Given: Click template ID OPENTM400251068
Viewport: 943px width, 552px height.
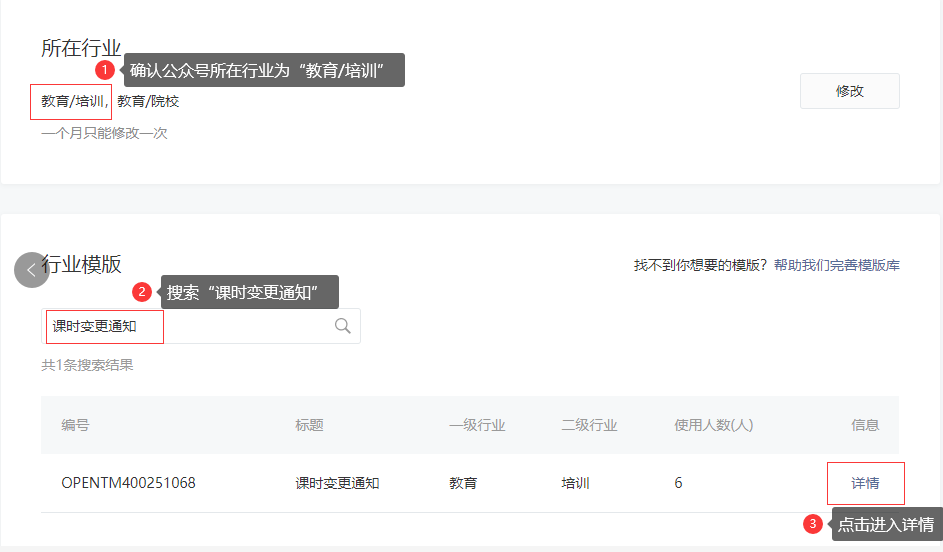Looking at the screenshot, I should 128,483.
